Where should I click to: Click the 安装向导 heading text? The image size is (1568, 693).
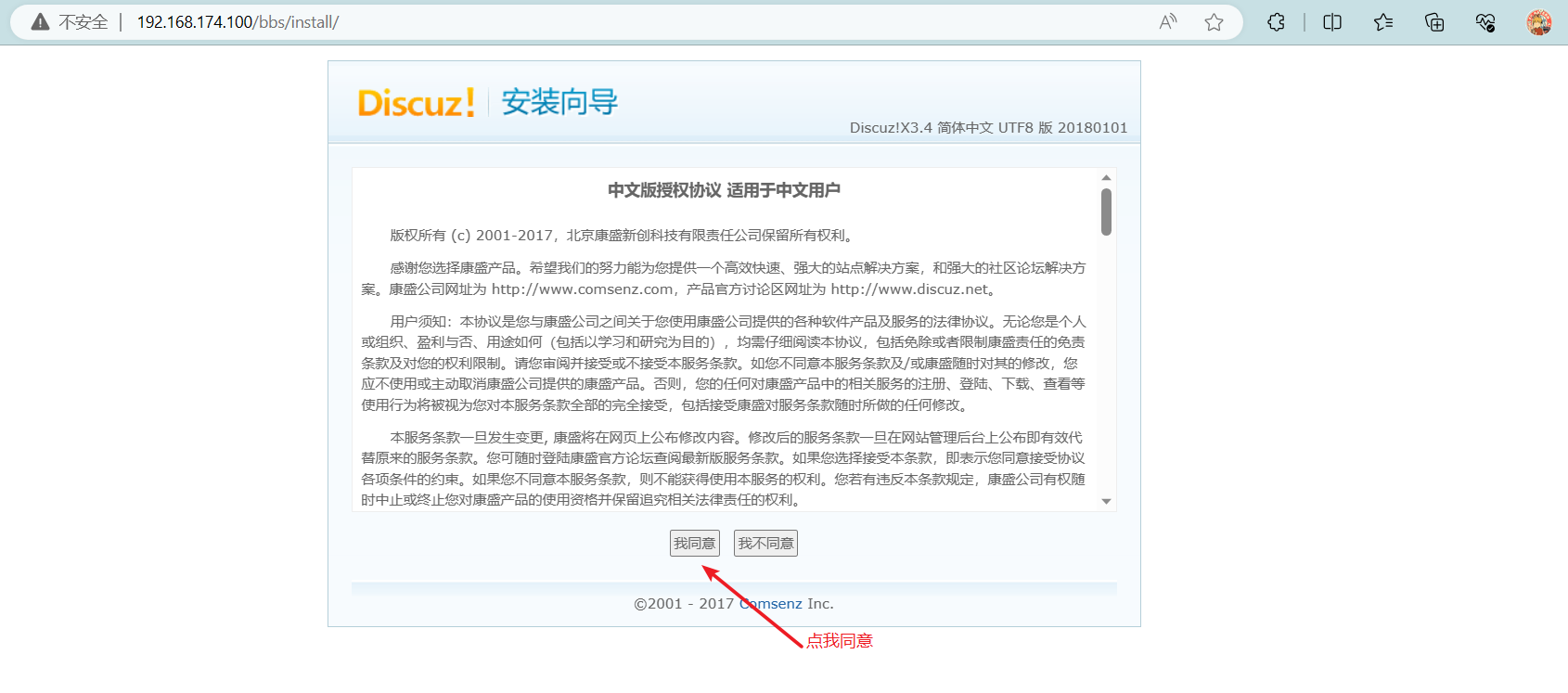(x=559, y=102)
